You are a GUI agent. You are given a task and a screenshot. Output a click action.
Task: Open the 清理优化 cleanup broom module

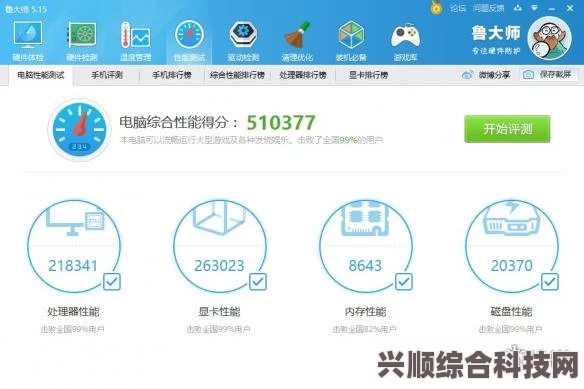coord(297,41)
